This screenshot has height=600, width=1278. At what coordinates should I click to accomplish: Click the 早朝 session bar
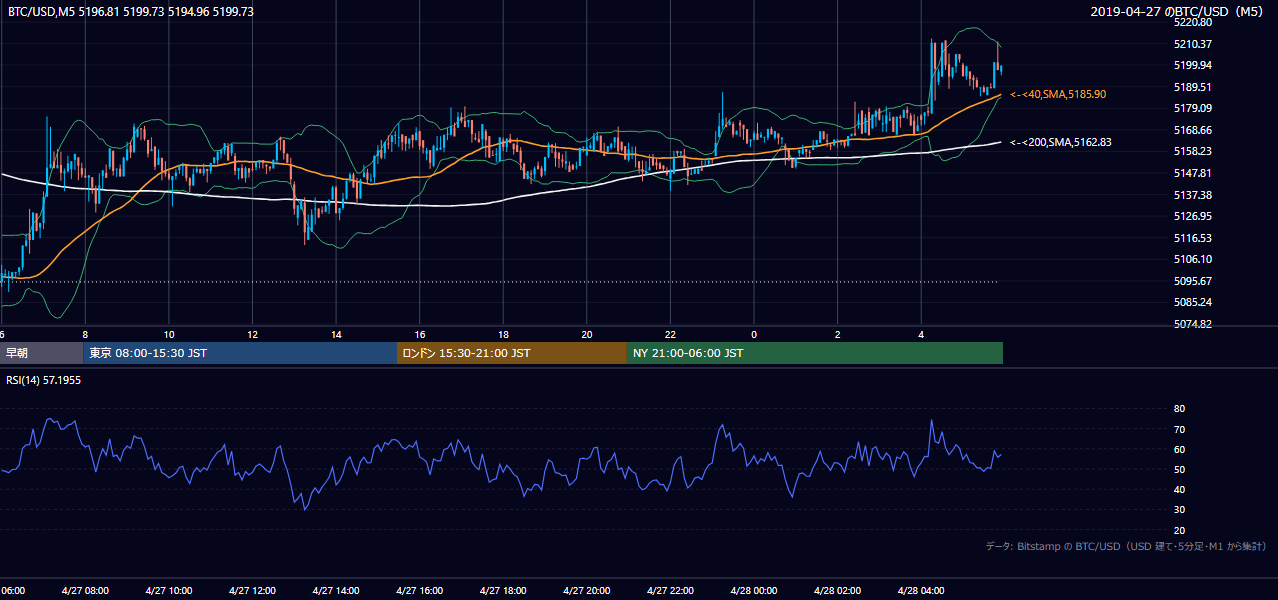click(41, 353)
